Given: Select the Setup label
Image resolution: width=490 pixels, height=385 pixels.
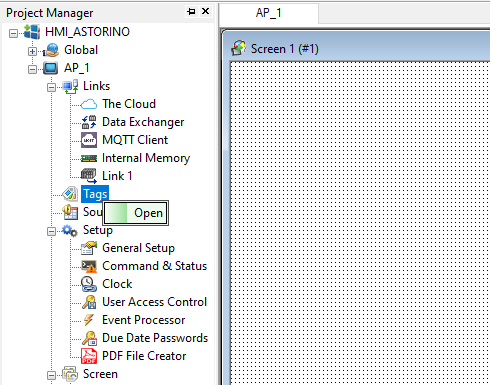Looking at the screenshot, I should pos(98,230).
